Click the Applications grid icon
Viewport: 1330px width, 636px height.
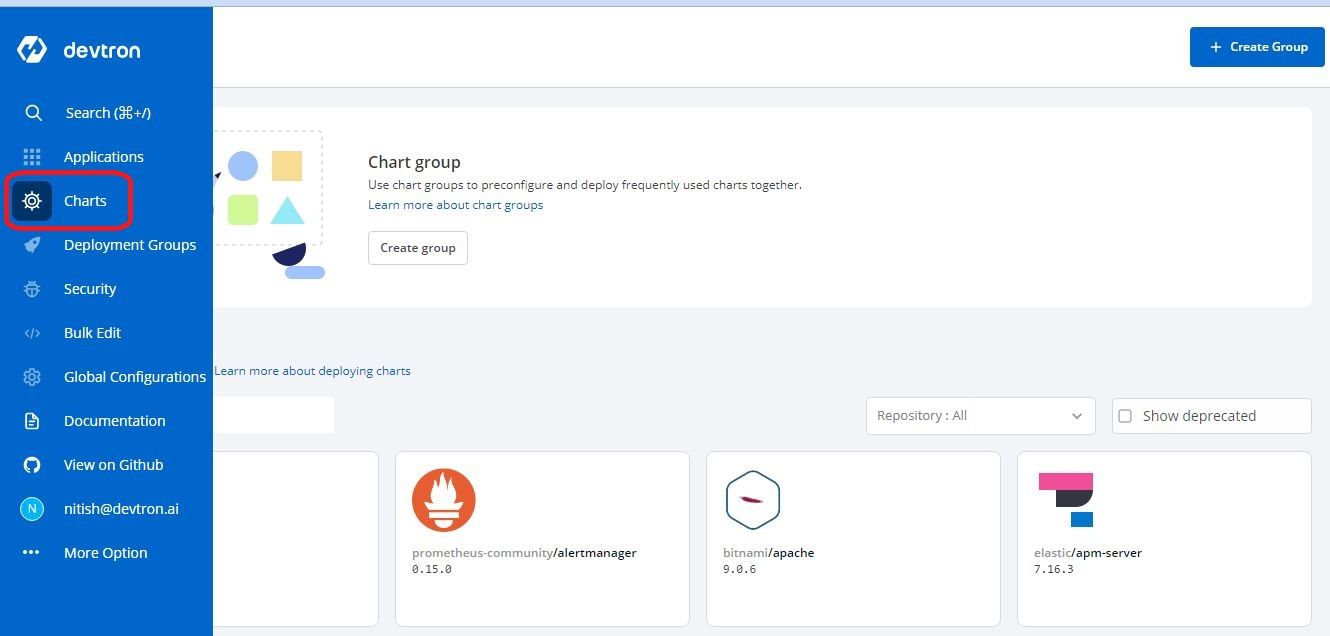click(x=32, y=157)
